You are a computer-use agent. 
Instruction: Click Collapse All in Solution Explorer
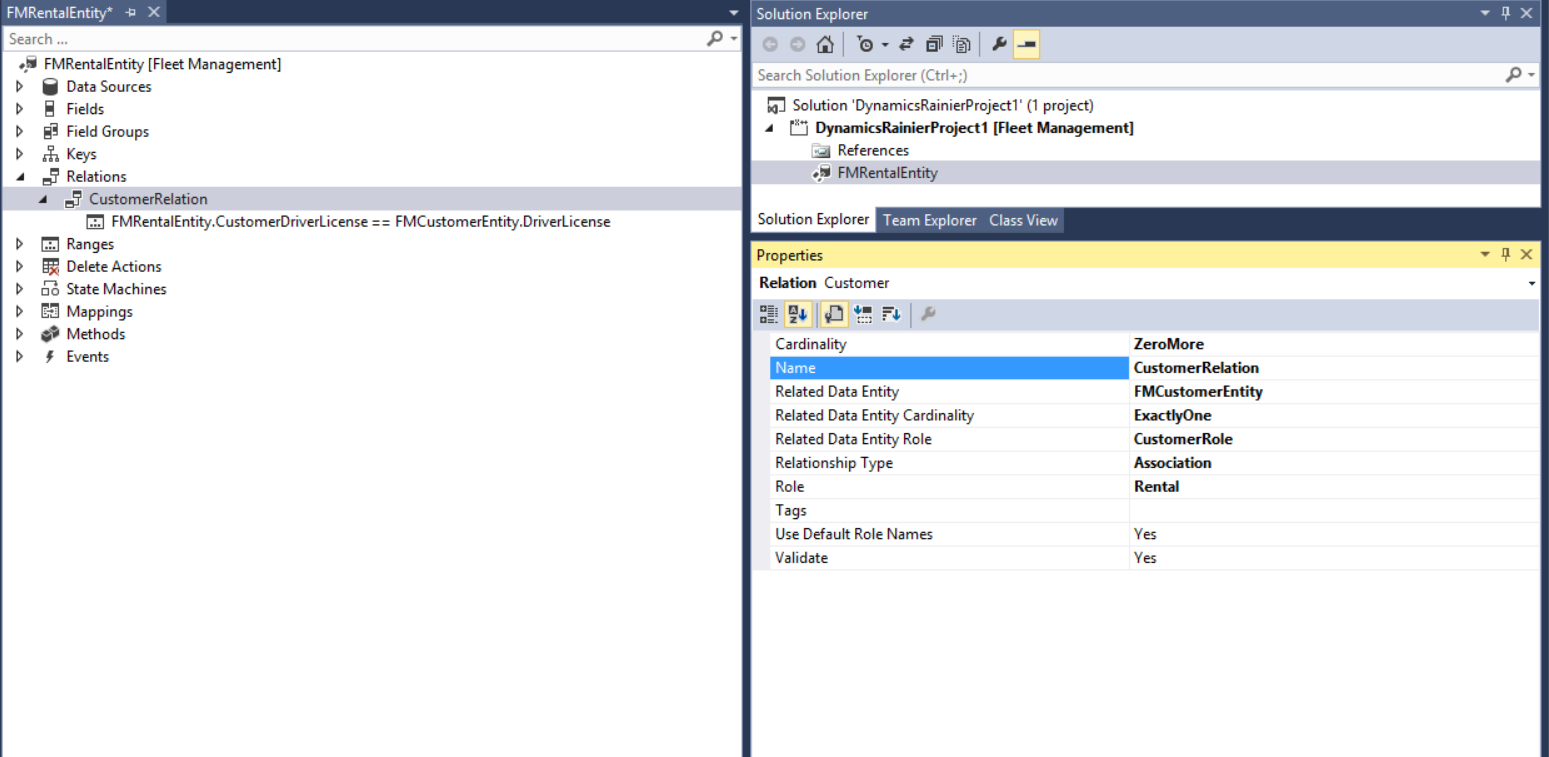click(934, 44)
